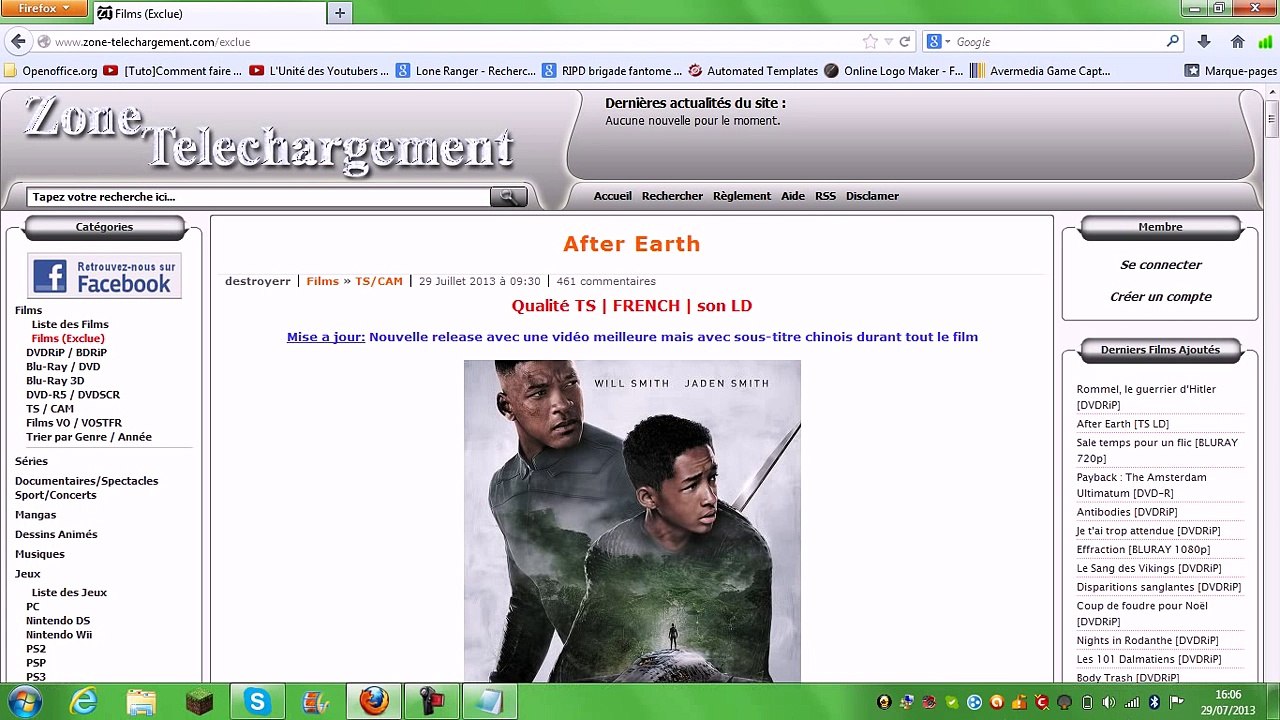This screenshot has height=720, width=1280.
Task: Open the RSS menu item
Action: point(825,196)
